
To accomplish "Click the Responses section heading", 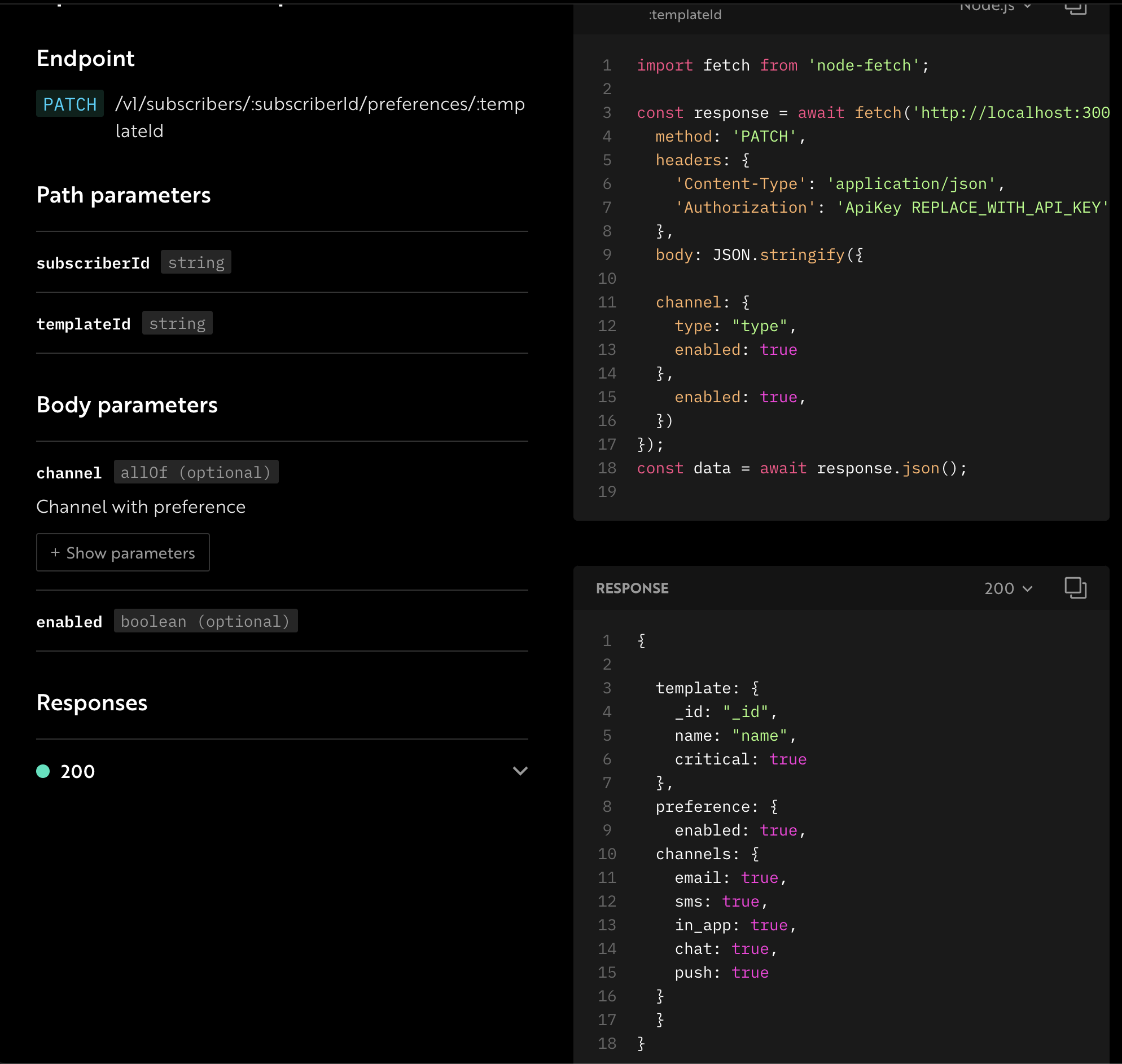I will (92, 703).
